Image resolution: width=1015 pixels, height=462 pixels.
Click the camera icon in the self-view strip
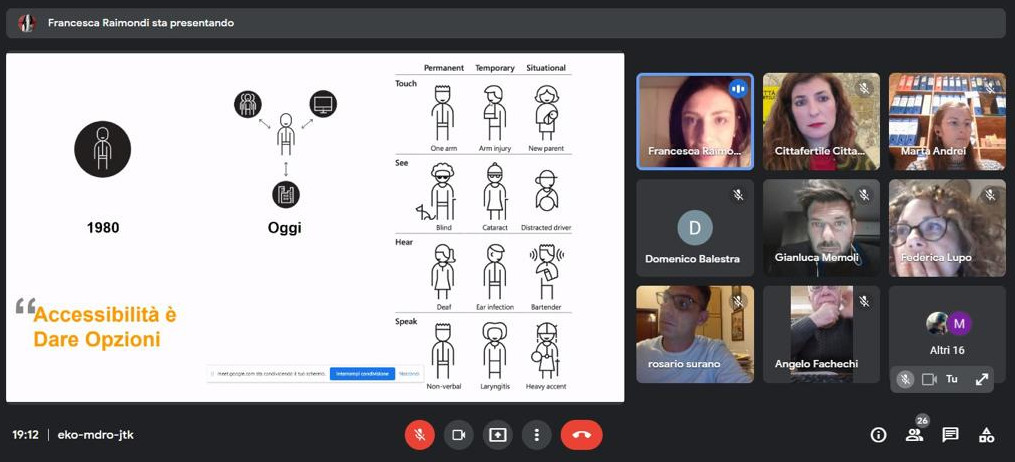tap(929, 379)
